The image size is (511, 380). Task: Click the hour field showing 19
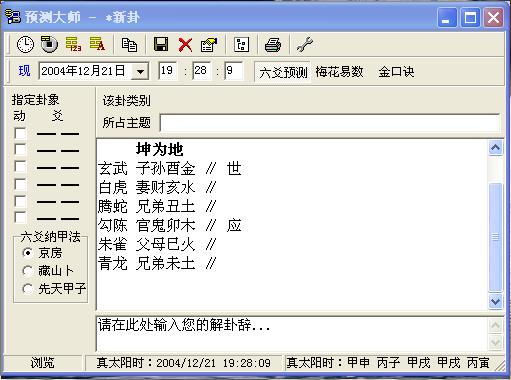(x=167, y=70)
